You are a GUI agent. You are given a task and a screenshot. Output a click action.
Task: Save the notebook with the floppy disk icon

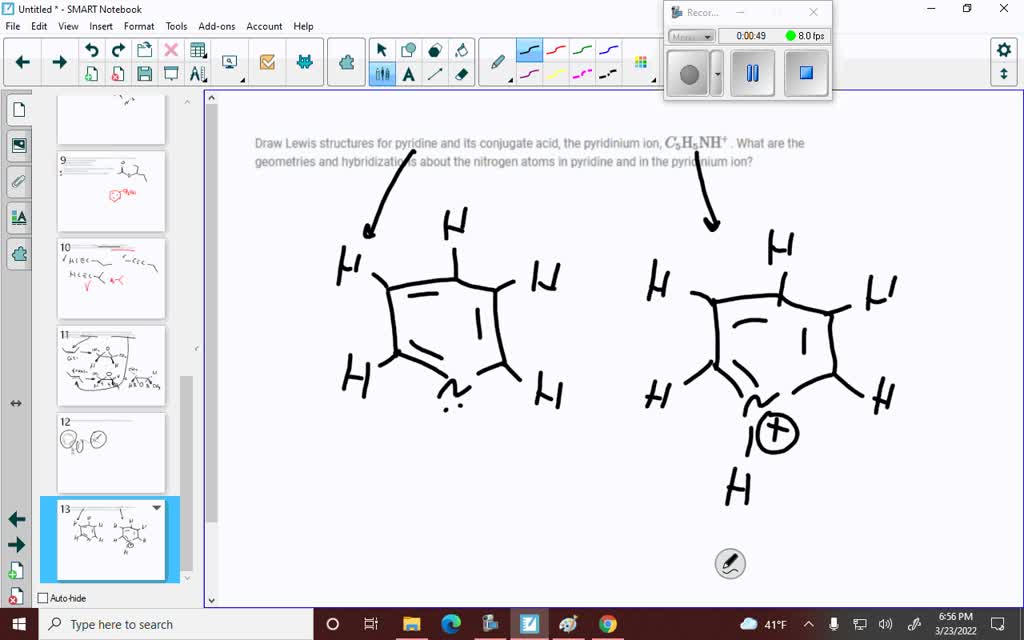click(x=144, y=74)
